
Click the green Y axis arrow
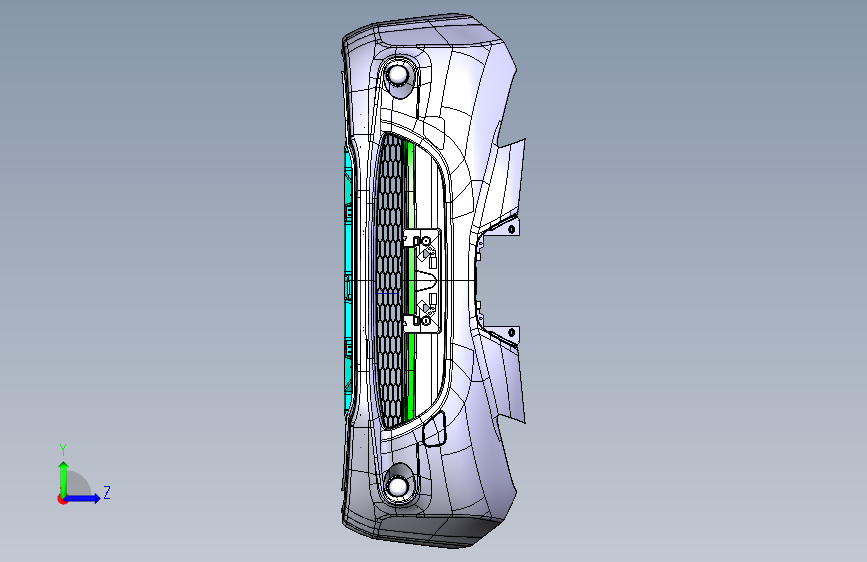(64, 478)
